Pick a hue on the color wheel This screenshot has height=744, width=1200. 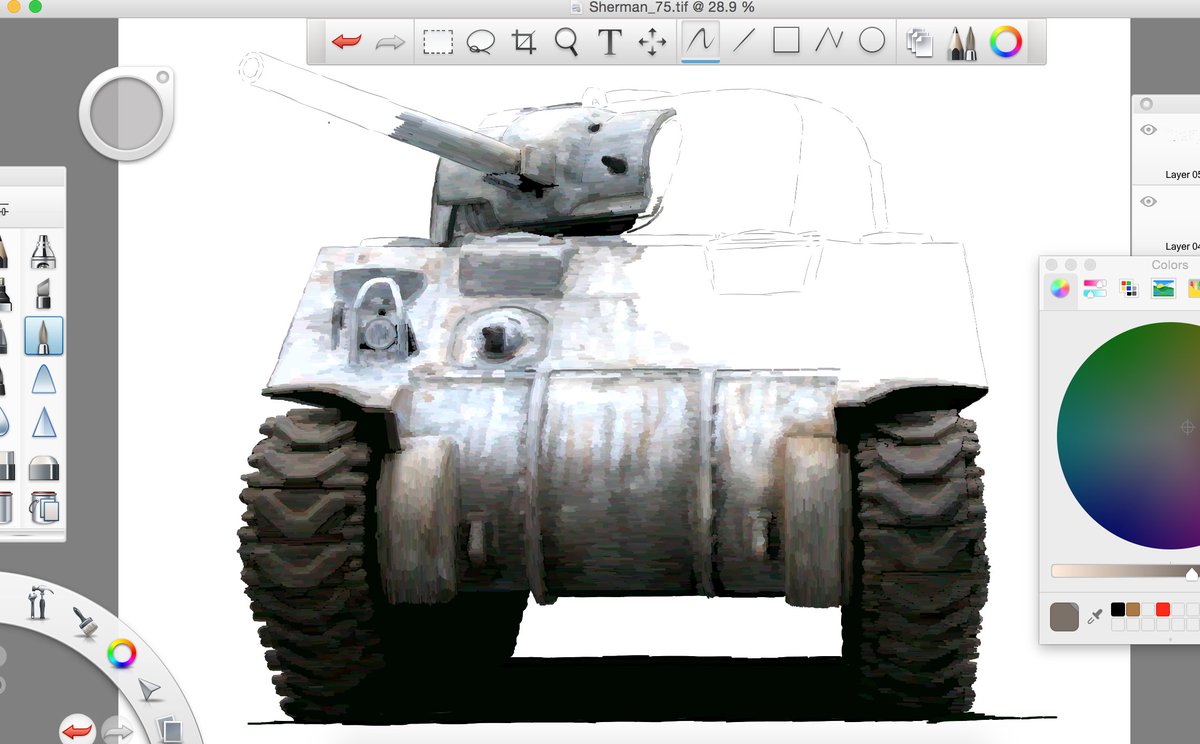tap(1130, 435)
